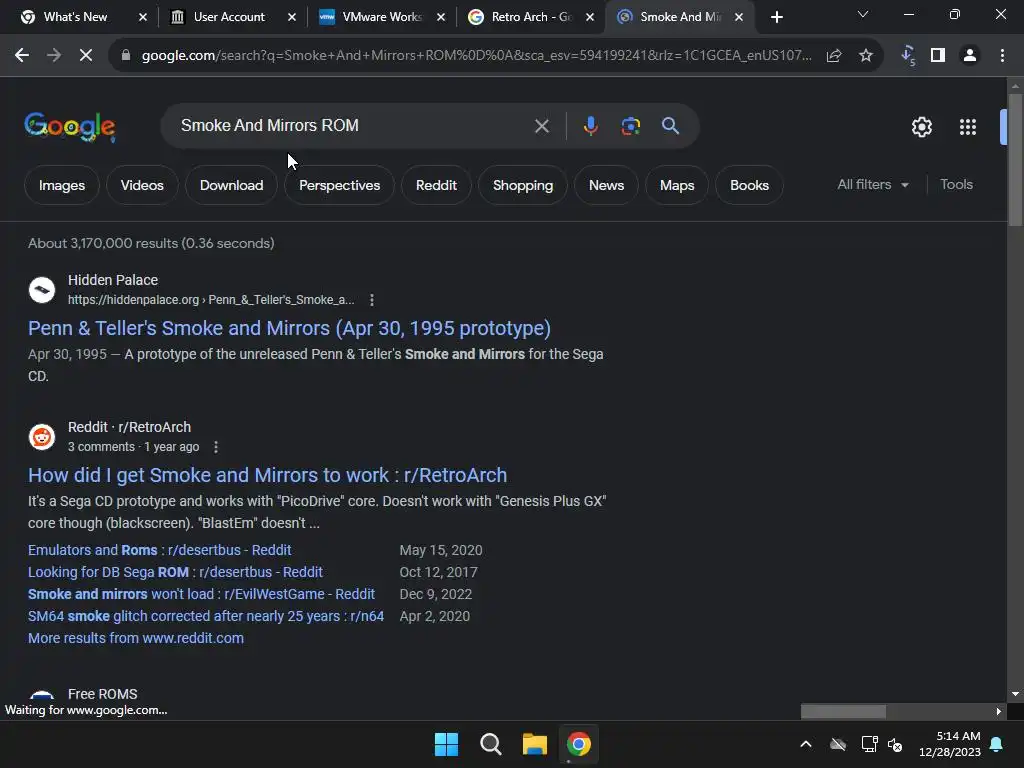Click the muted volume tray icon

pos(895,744)
